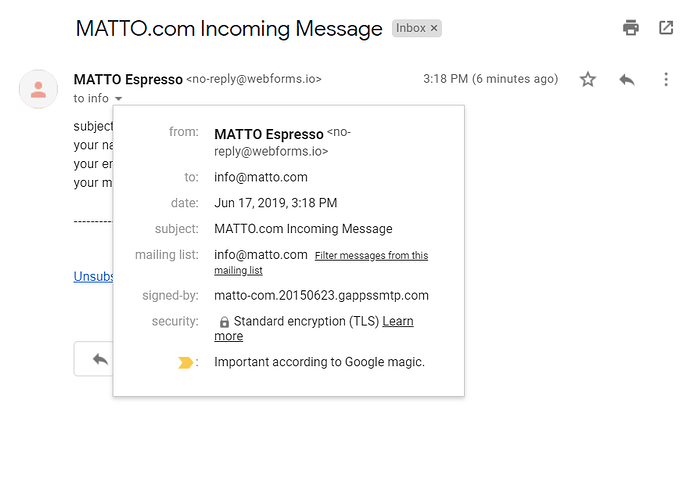The image size is (690, 497).
Task: Click the sender name MATTO Espresso in header
Action: click(x=128, y=80)
